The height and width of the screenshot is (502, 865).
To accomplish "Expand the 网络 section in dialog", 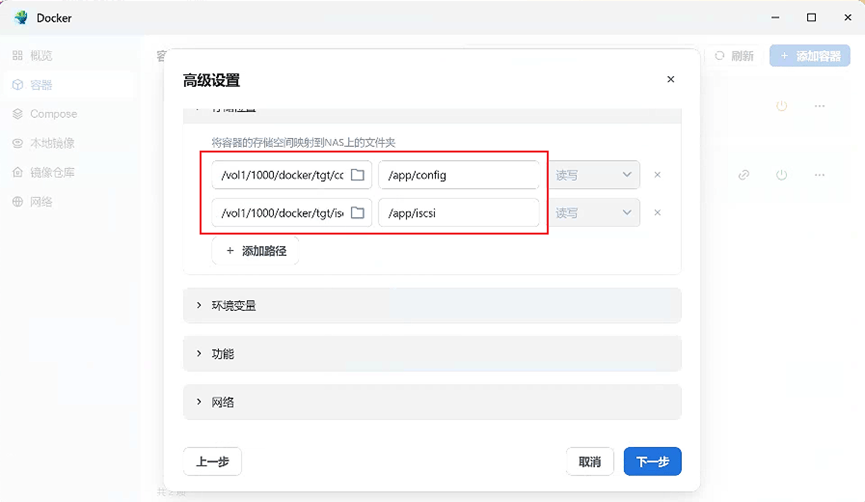I will click(x=432, y=402).
